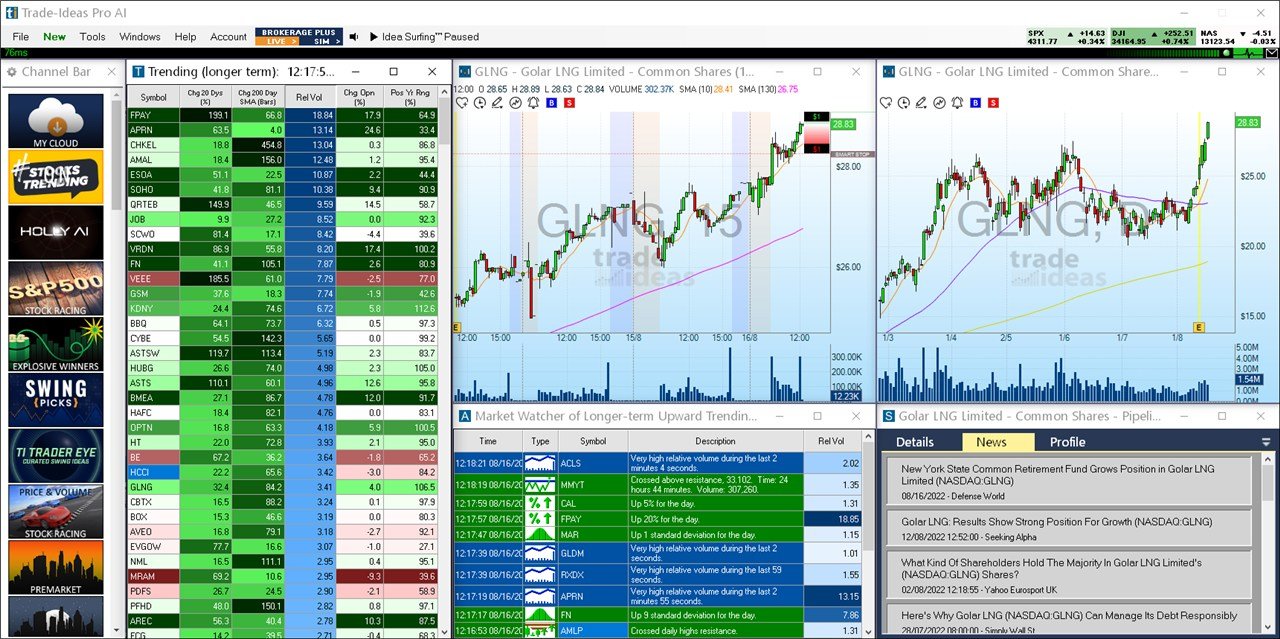Click the Channel Bar gear icon
Image resolution: width=1280 pixels, height=639 pixels.
pos(12,72)
